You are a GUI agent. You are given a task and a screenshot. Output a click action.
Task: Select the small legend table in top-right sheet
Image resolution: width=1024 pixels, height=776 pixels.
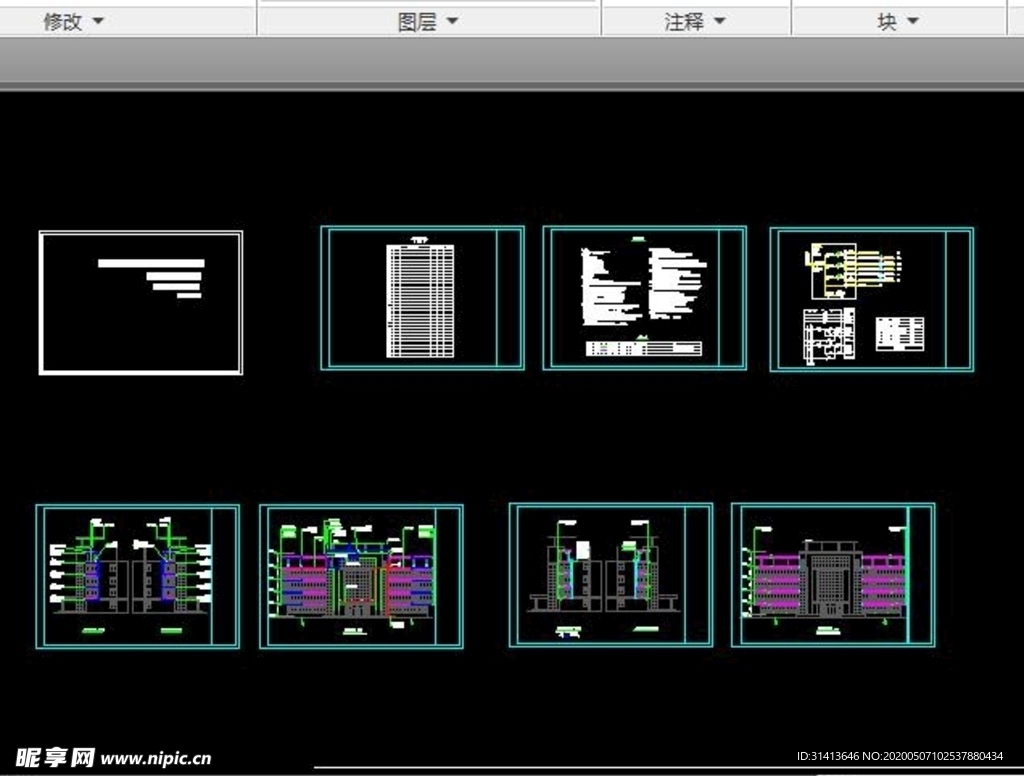(x=899, y=333)
